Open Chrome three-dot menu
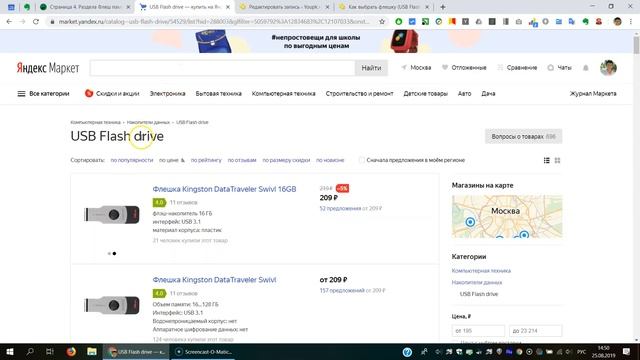 tap(631, 22)
